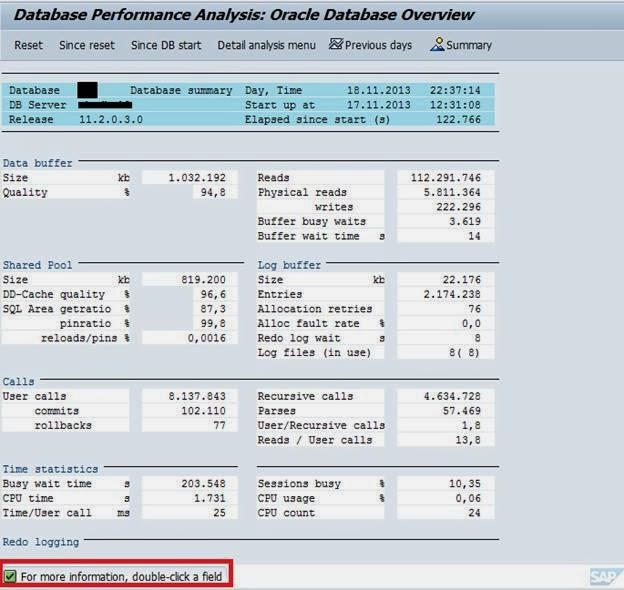Click the current time 22:37:14
This screenshot has width=624, height=590.
pos(455,90)
